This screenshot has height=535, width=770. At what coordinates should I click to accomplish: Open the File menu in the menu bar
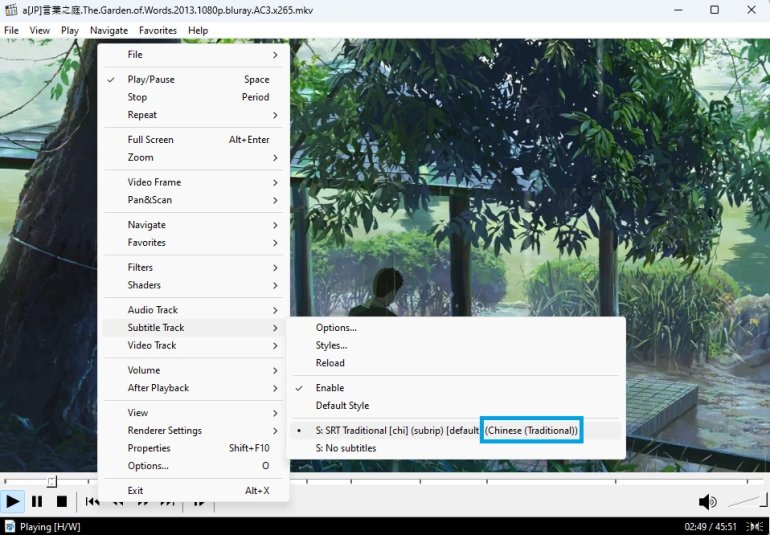coord(11,30)
